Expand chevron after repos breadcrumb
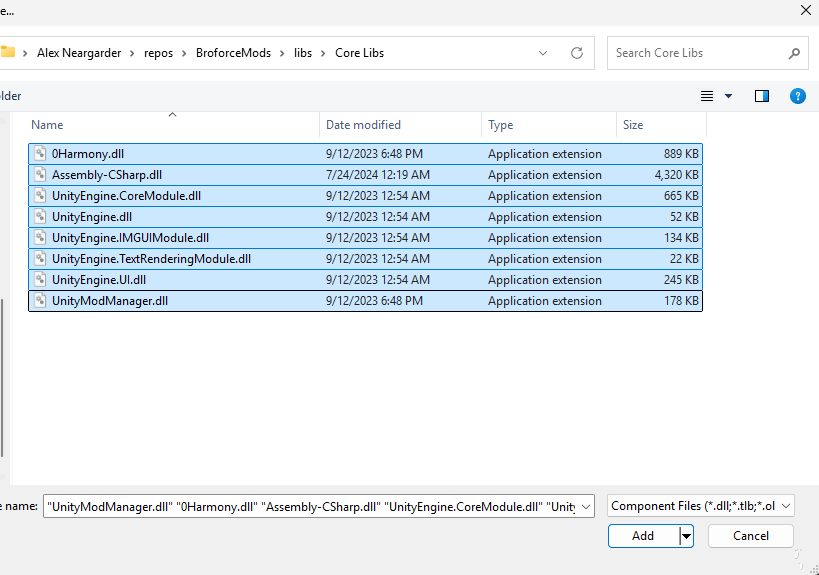Screen dimensions: 819x575 point(184,53)
